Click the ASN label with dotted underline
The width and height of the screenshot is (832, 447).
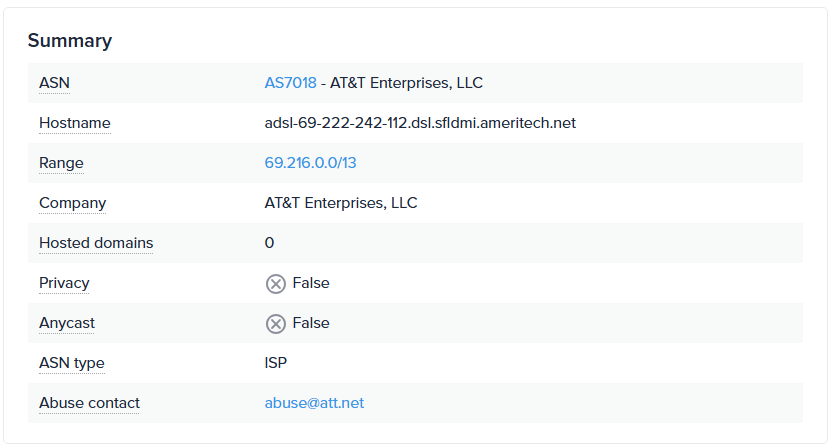point(54,83)
